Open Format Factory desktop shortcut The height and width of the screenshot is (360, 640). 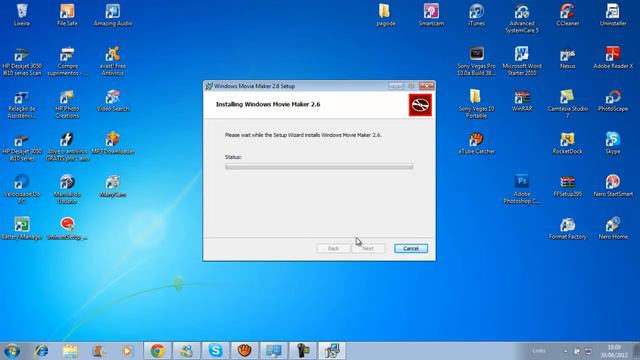[567, 229]
